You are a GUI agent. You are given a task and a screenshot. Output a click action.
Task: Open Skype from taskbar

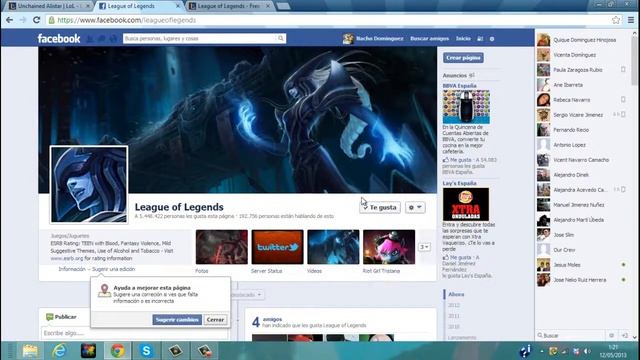pyautogui.click(x=146, y=351)
